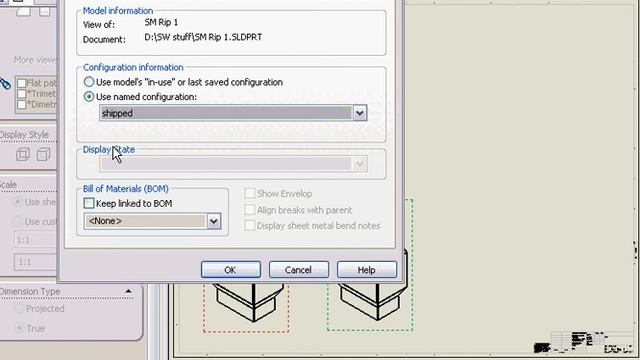
Task: Click the second 1:1 scale input field
Action: click(36, 262)
